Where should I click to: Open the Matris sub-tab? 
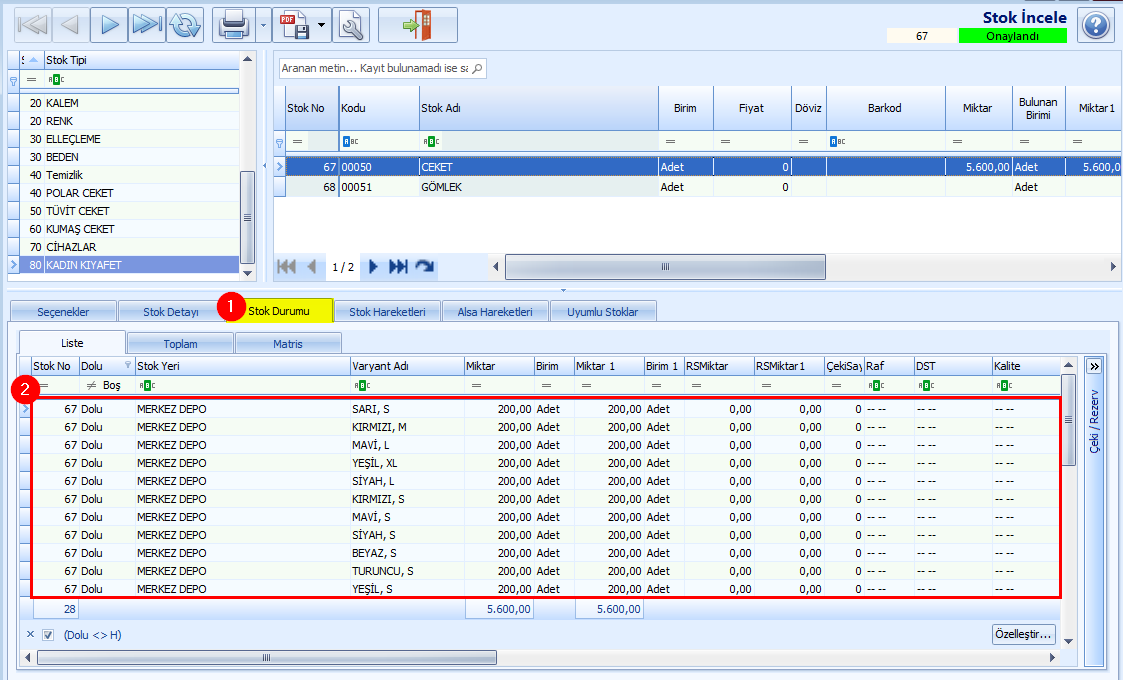tap(288, 344)
